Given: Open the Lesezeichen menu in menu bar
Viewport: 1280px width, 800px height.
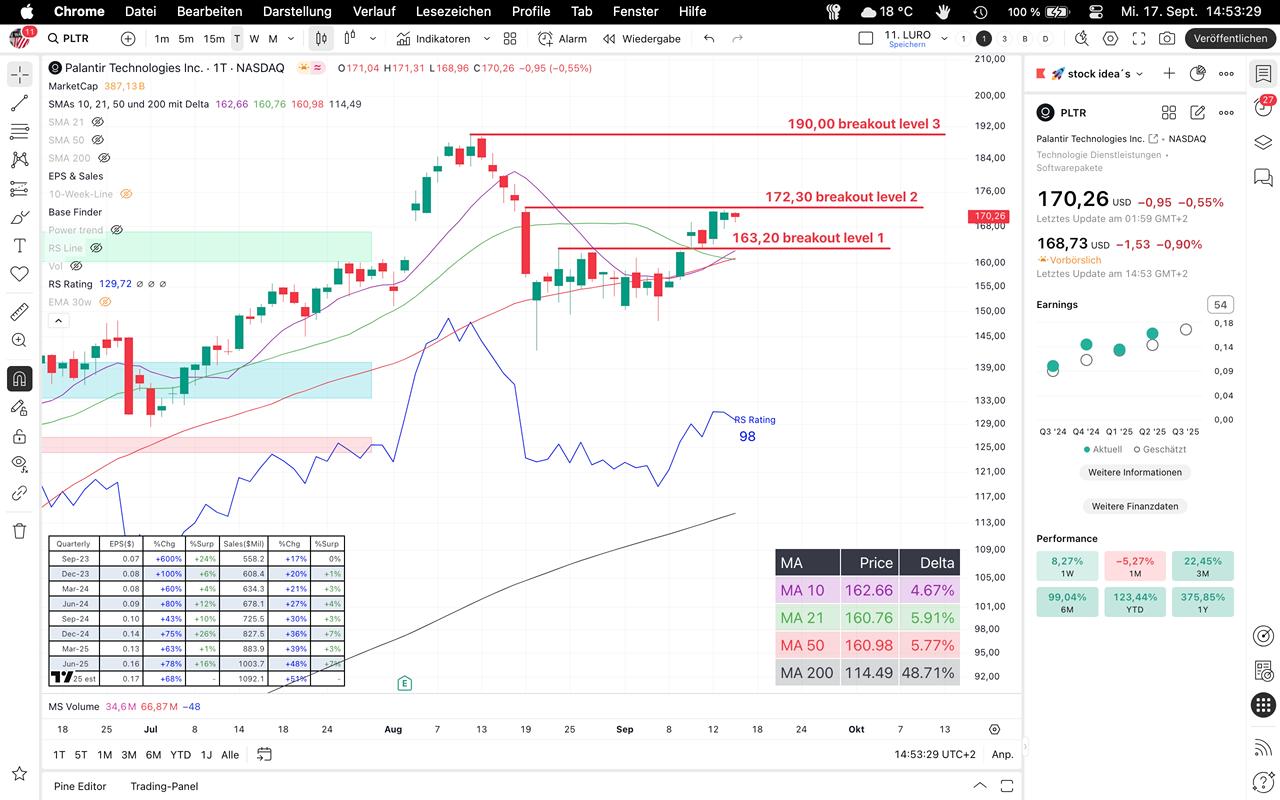Looking at the screenshot, I should pyautogui.click(x=453, y=11).
